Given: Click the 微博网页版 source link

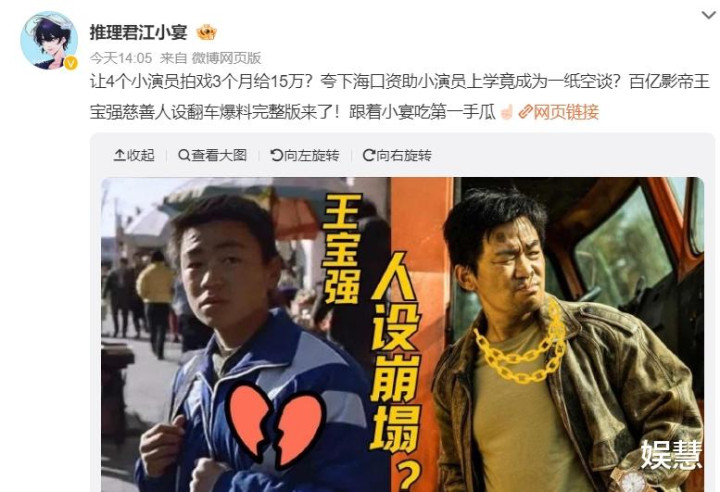Looking at the screenshot, I should point(226,58).
